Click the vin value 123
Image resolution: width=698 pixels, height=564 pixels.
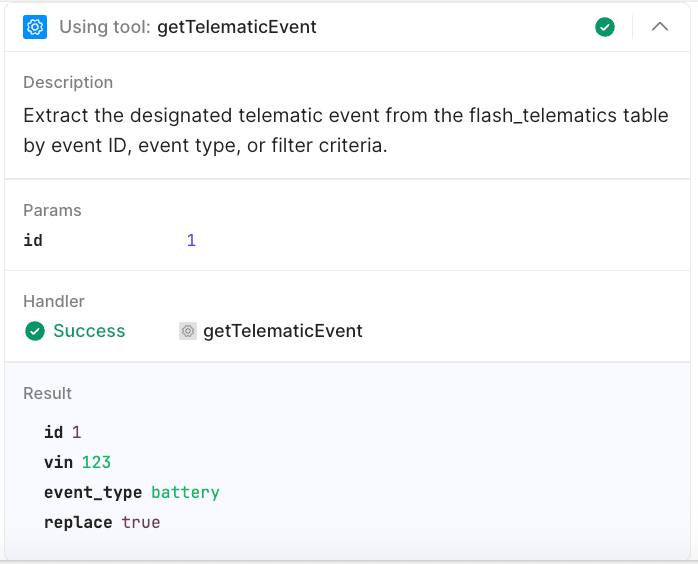click(x=96, y=462)
